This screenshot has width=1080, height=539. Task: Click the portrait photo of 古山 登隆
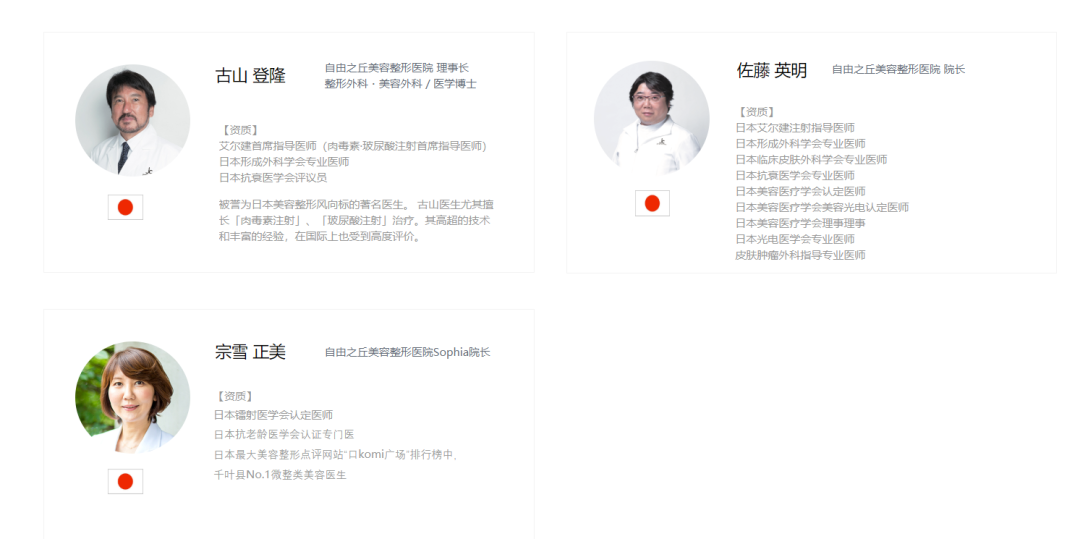133,122
